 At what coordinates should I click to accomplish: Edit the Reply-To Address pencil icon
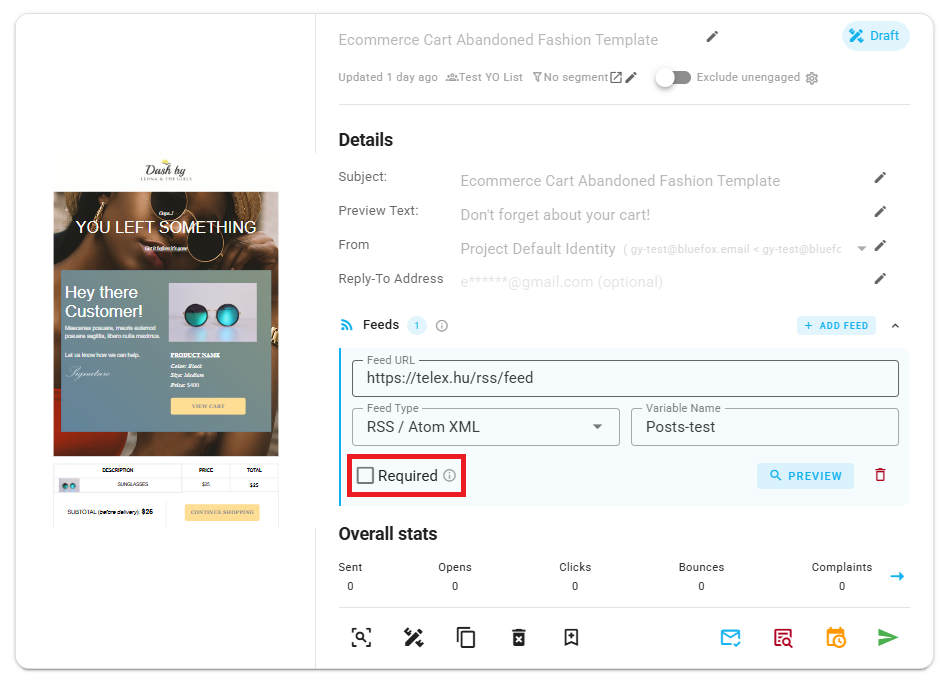pyautogui.click(x=880, y=278)
